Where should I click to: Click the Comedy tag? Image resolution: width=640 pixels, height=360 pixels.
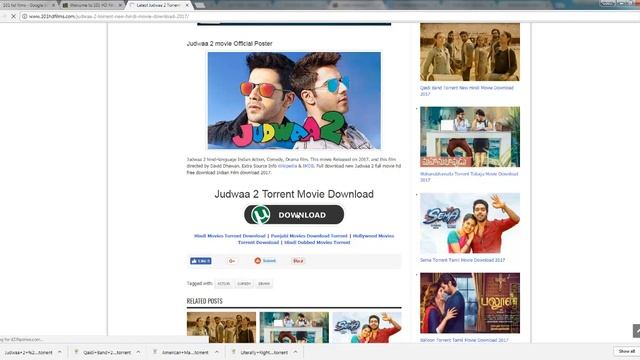point(244,284)
